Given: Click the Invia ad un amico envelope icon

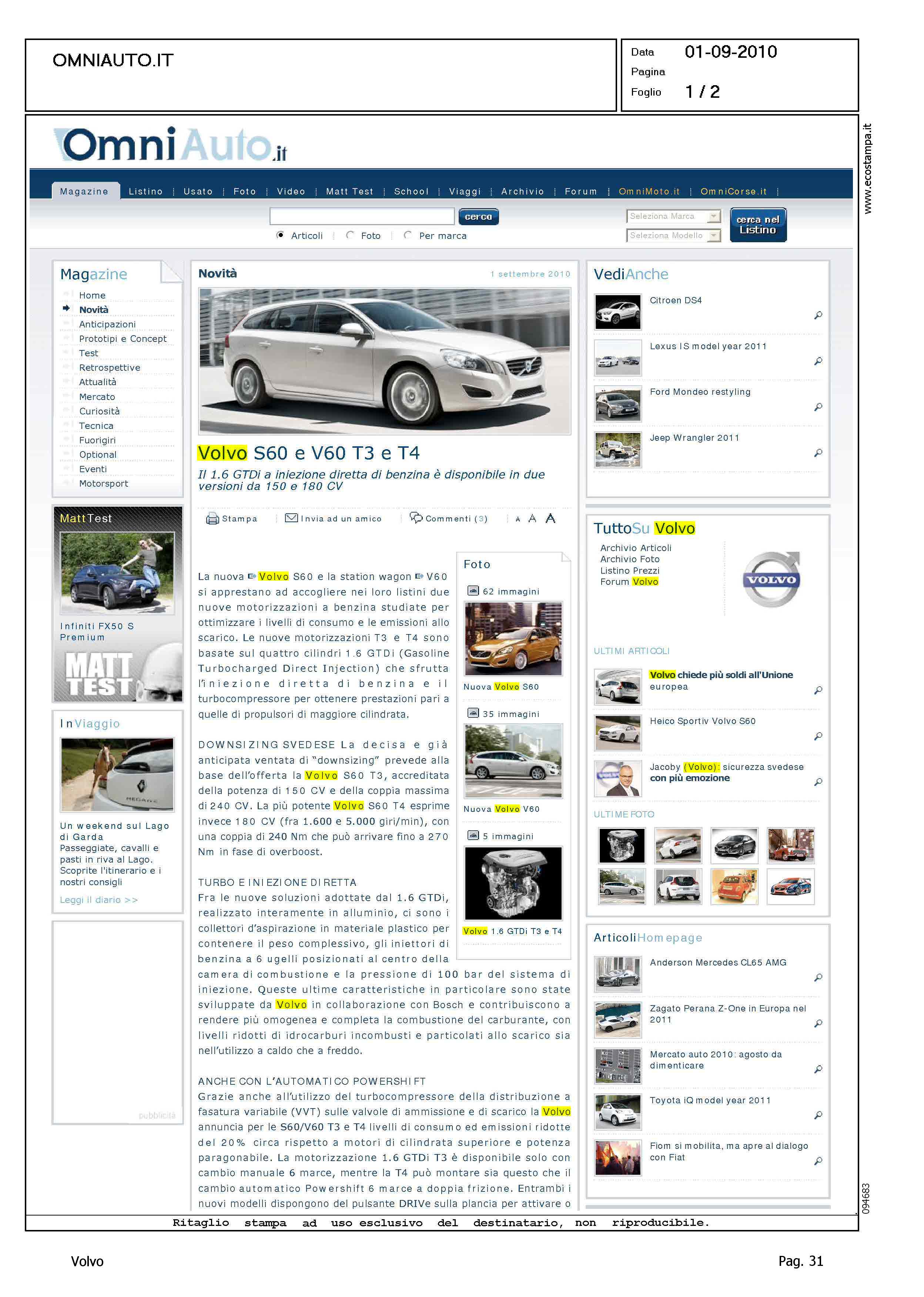Looking at the screenshot, I should click(x=291, y=518).
